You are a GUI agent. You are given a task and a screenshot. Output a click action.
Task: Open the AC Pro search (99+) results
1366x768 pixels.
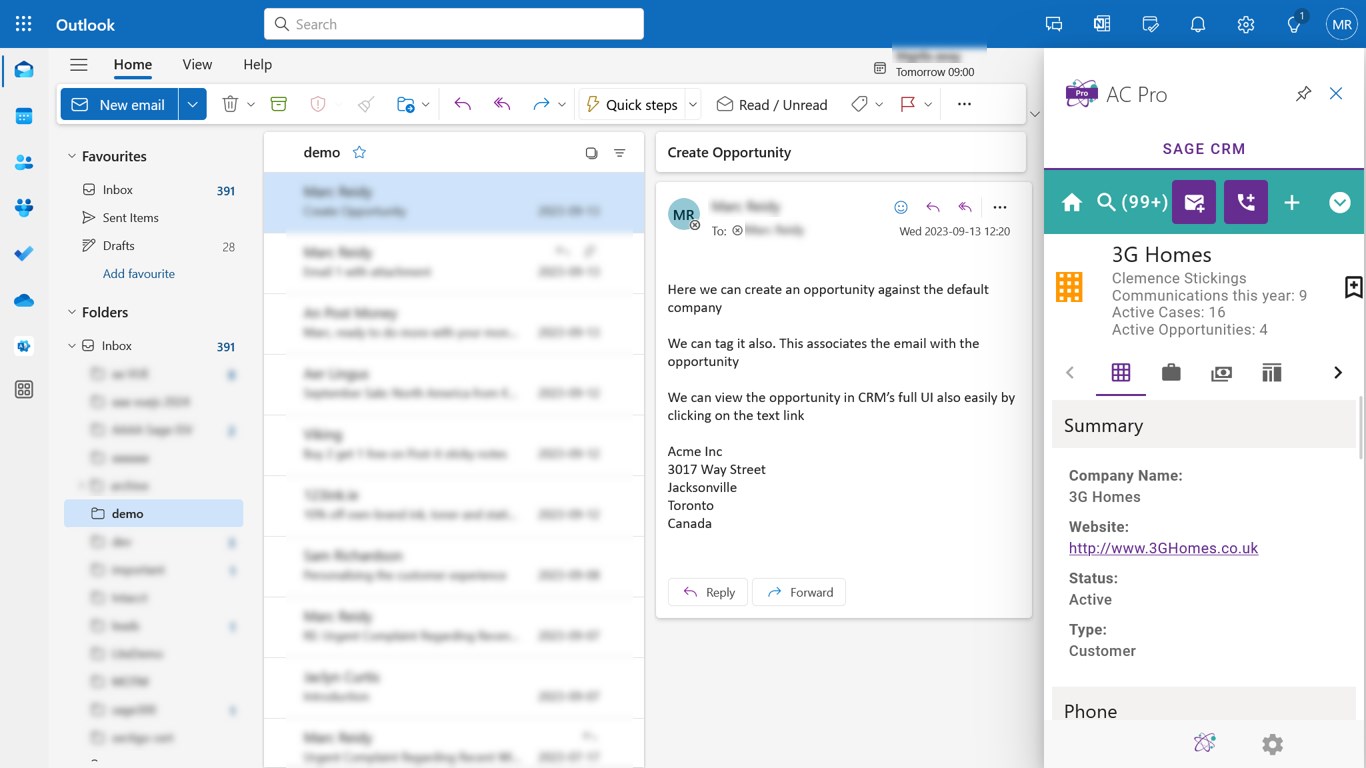1132,203
